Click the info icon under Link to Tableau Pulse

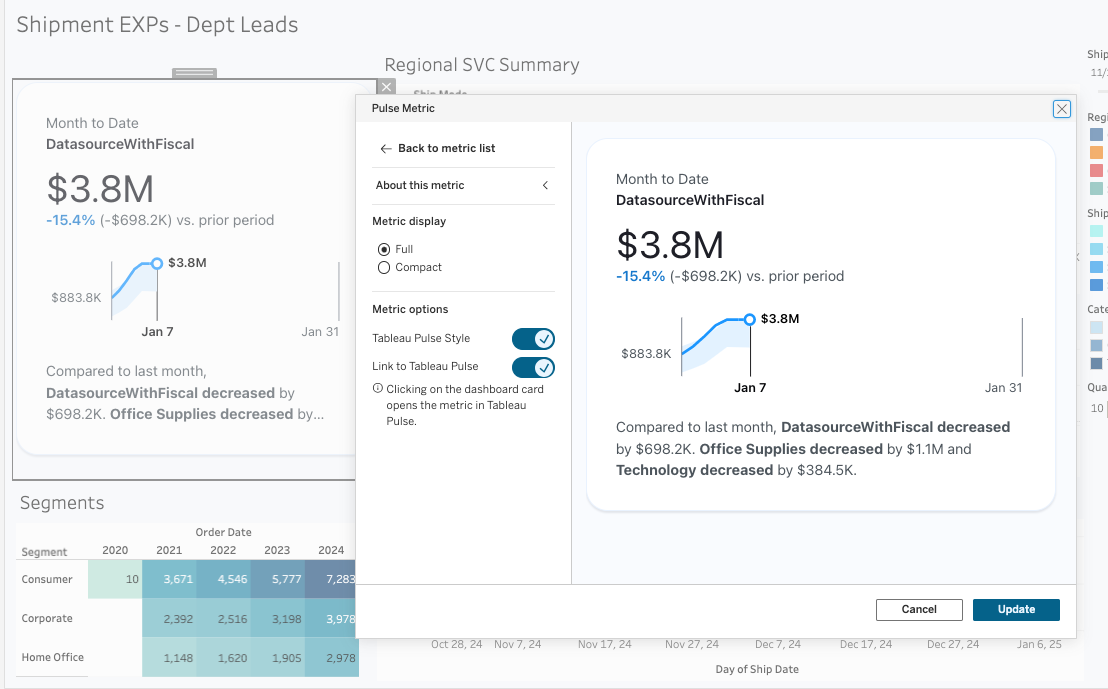(377, 389)
